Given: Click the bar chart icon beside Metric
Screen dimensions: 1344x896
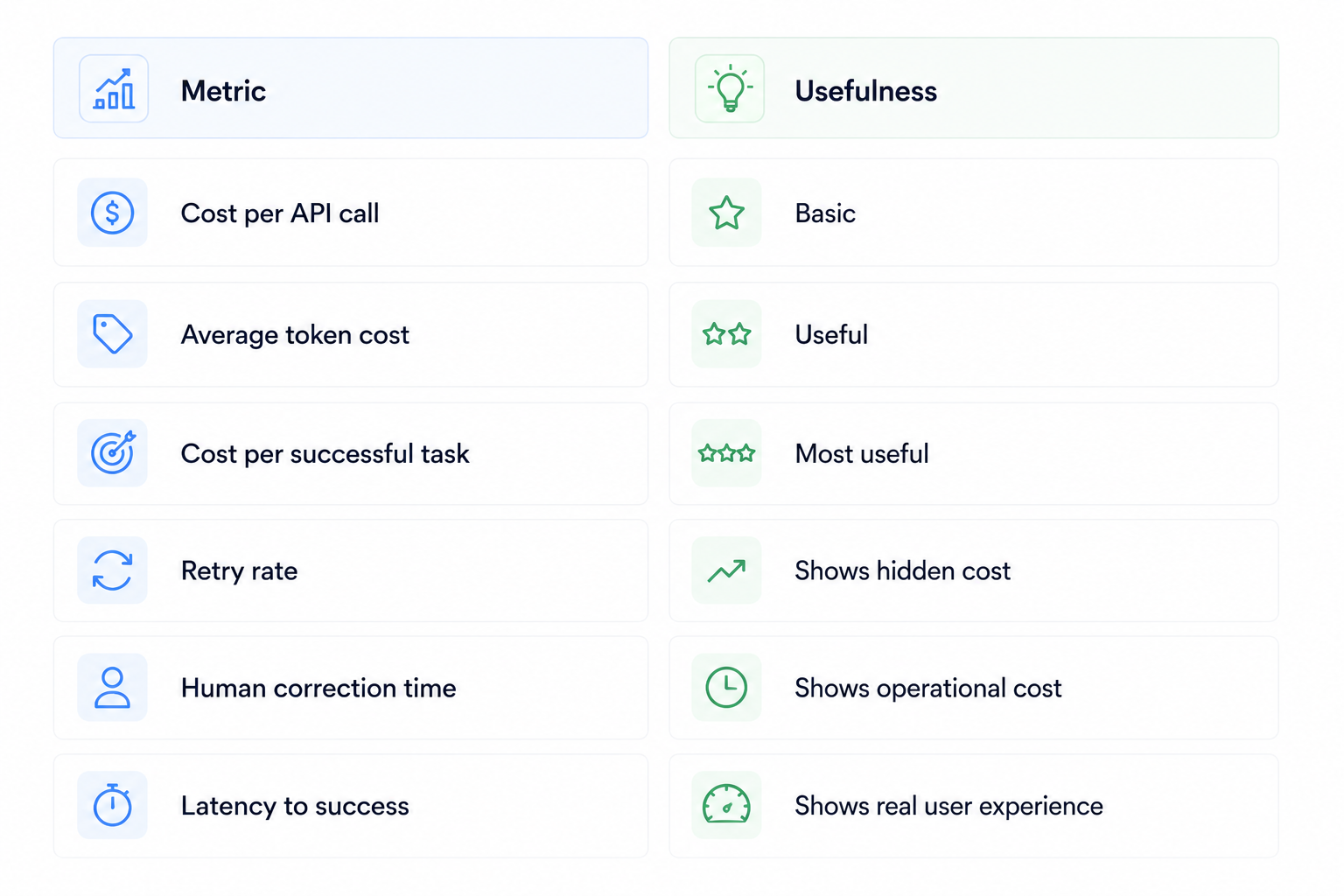Looking at the screenshot, I should pyautogui.click(x=114, y=89).
